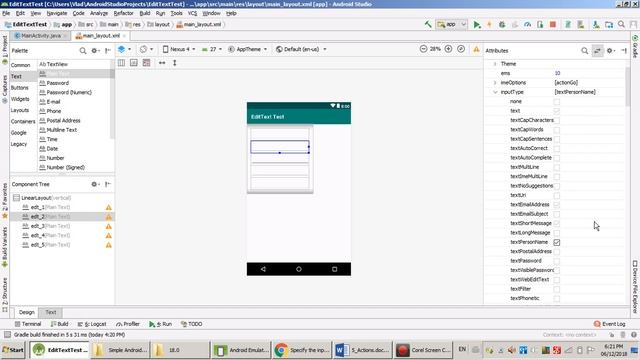This screenshot has height=360, width=640.
Task: Expand the Theme attribute
Action: coord(495,64)
